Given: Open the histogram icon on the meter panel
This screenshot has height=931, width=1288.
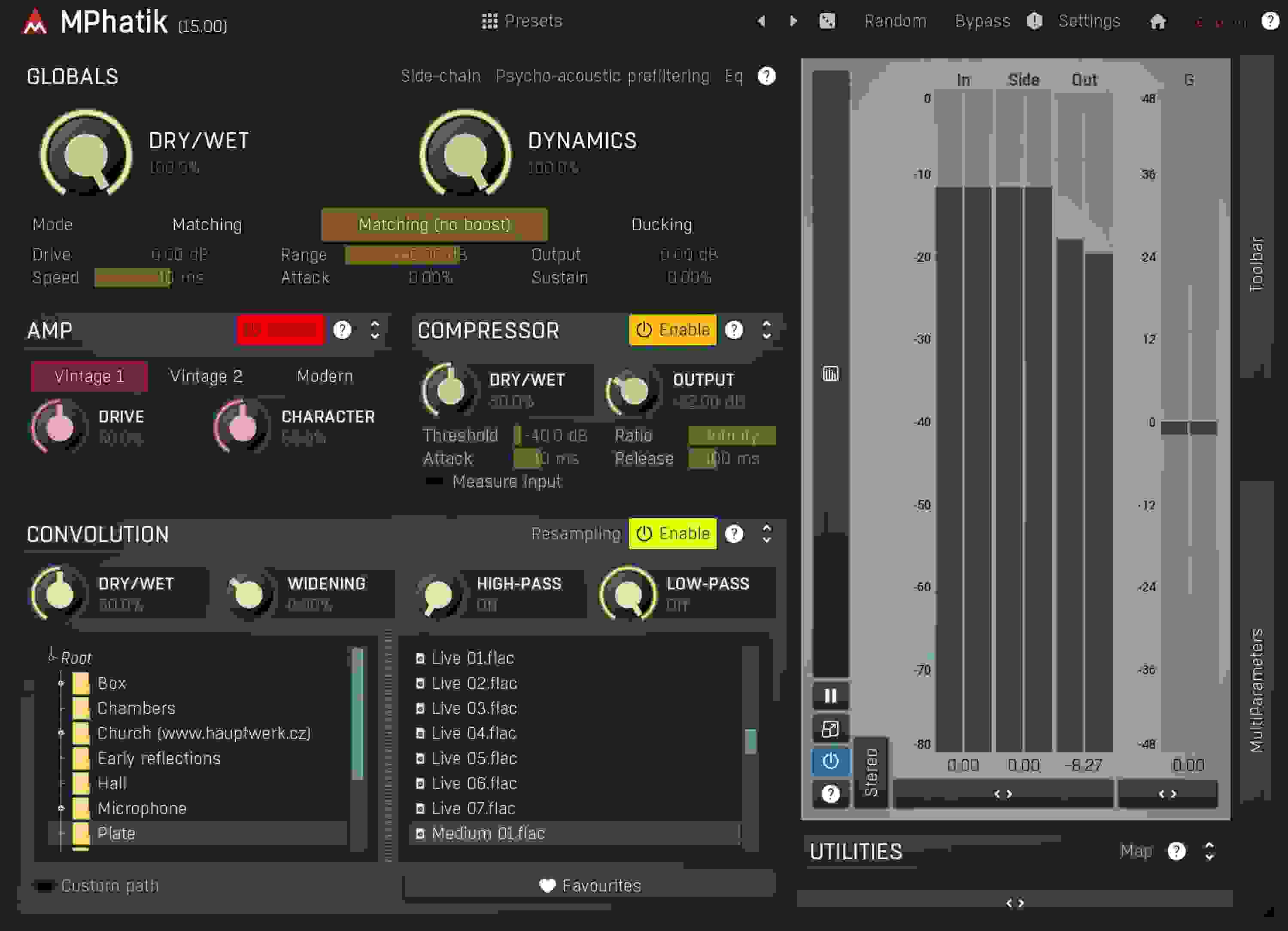Looking at the screenshot, I should pos(830,373).
